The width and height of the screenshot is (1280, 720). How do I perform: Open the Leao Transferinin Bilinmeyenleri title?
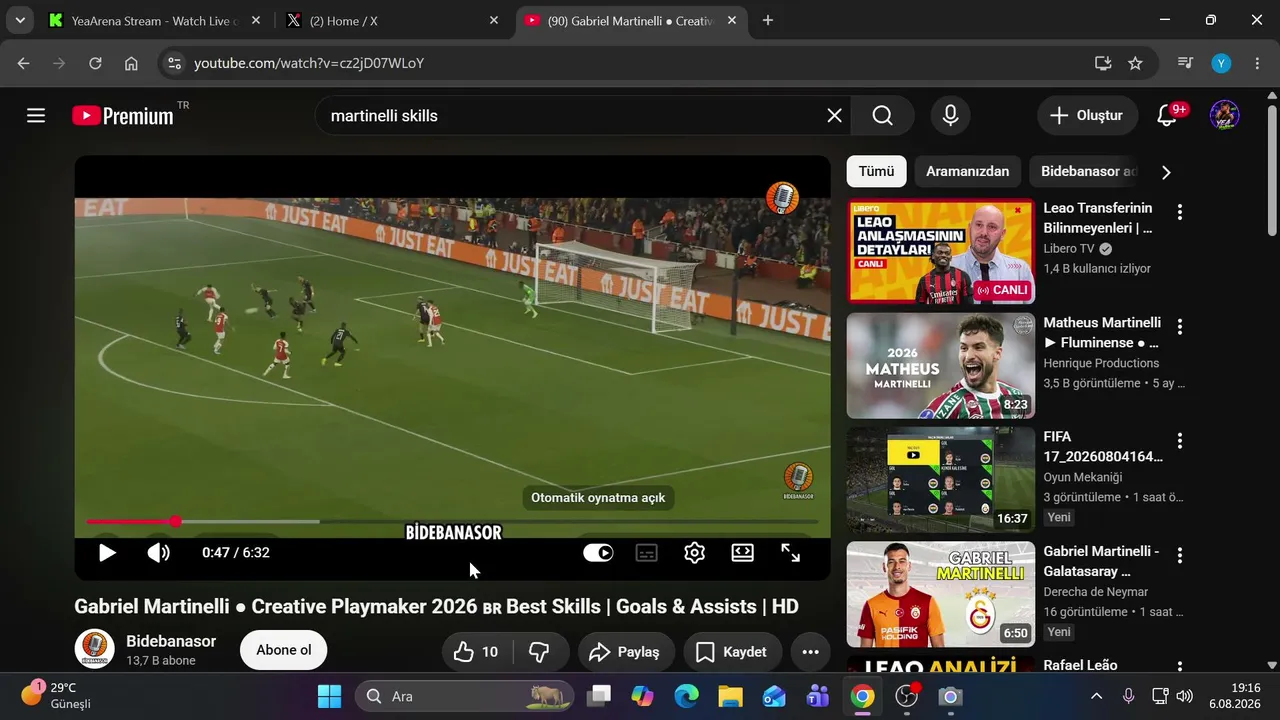[1098, 218]
